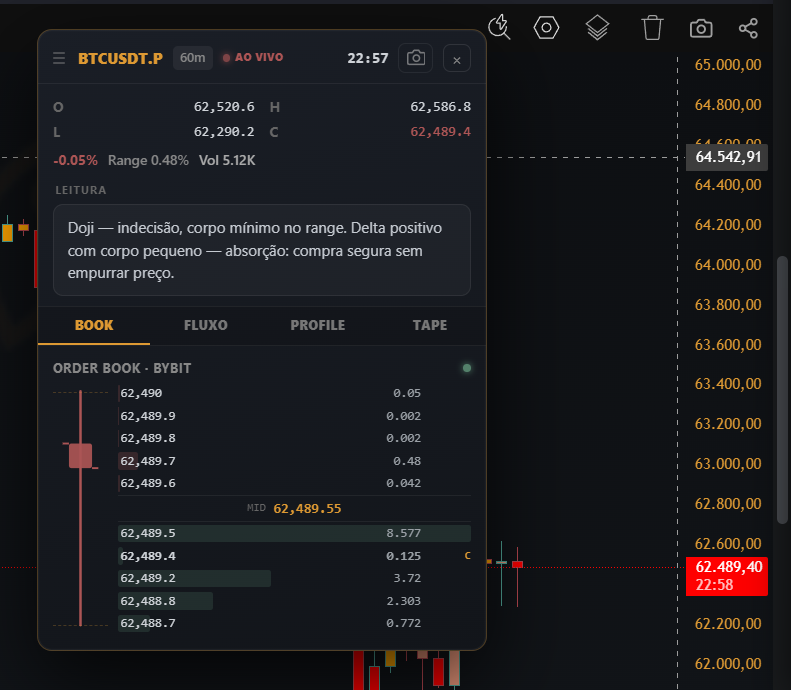Image resolution: width=791 pixels, height=690 pixels.
Task: Click the bid size 3.72
Action: pyautogui.click(x=407, y=578)
